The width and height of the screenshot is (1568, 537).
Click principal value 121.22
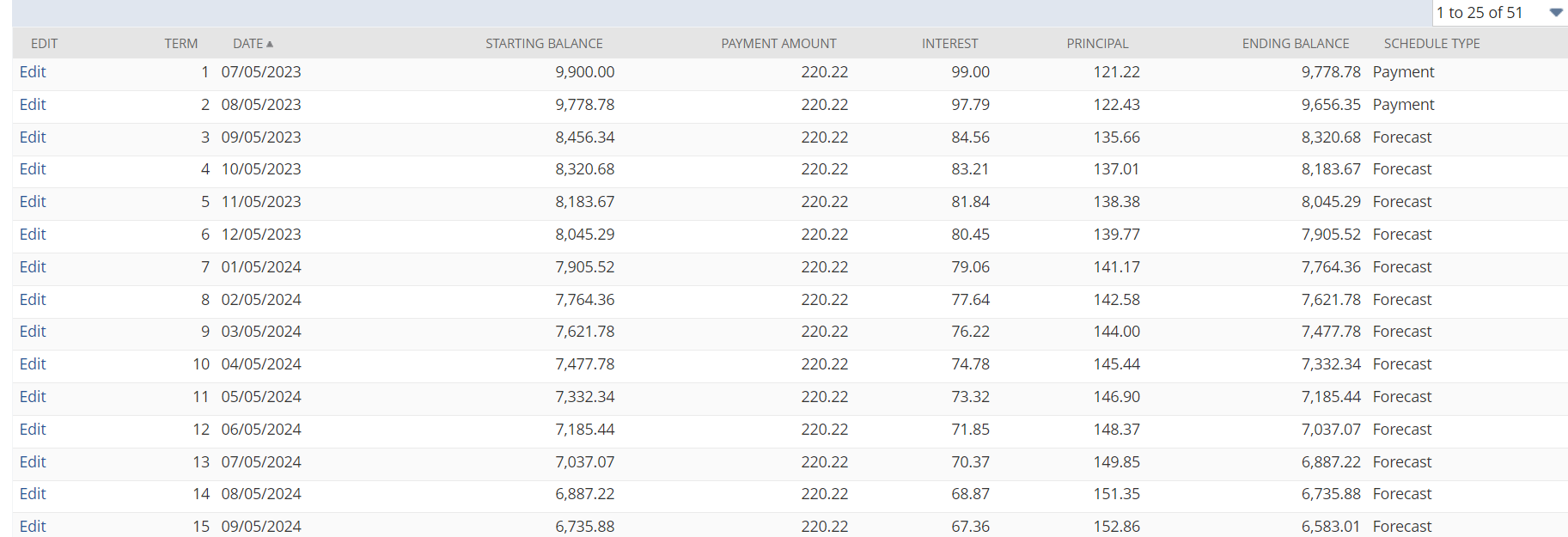[1117, 72]
